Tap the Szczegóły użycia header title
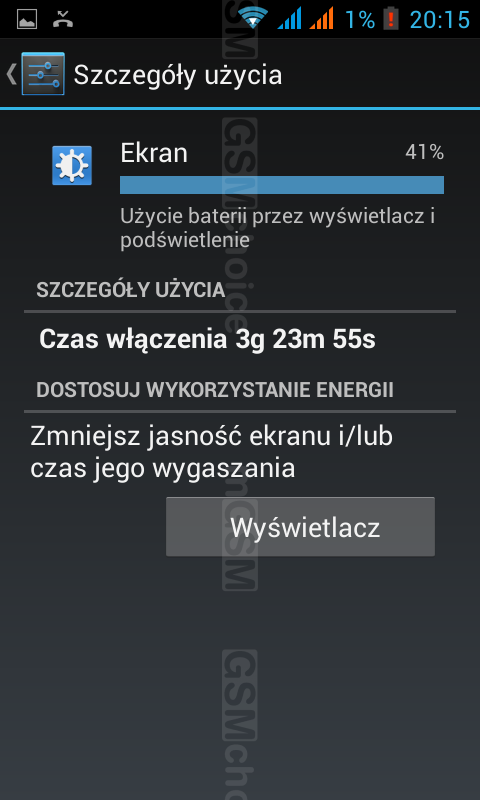This screenshot has height=800, width=480. click(178, 76)
